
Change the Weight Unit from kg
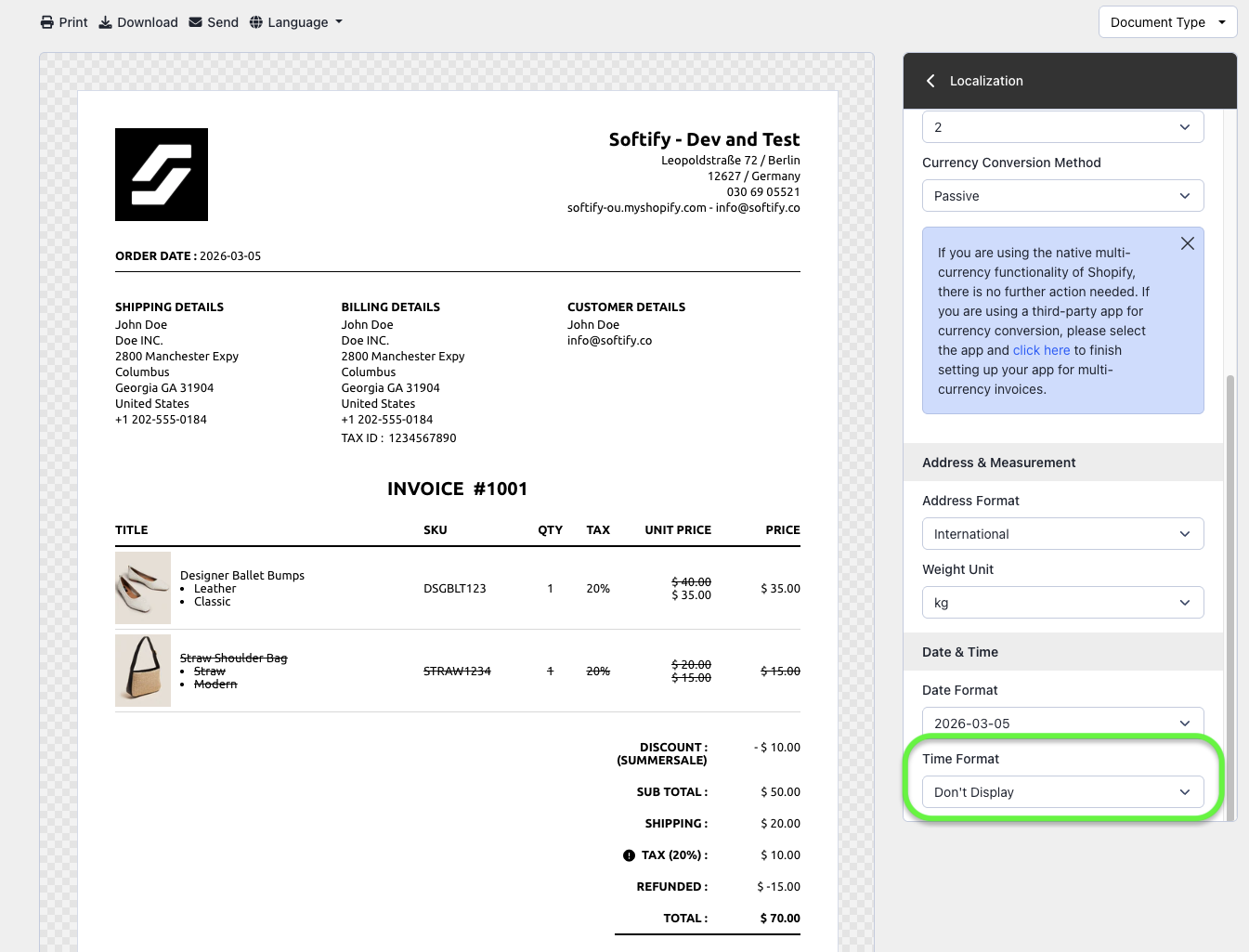tap(1062, 603)
